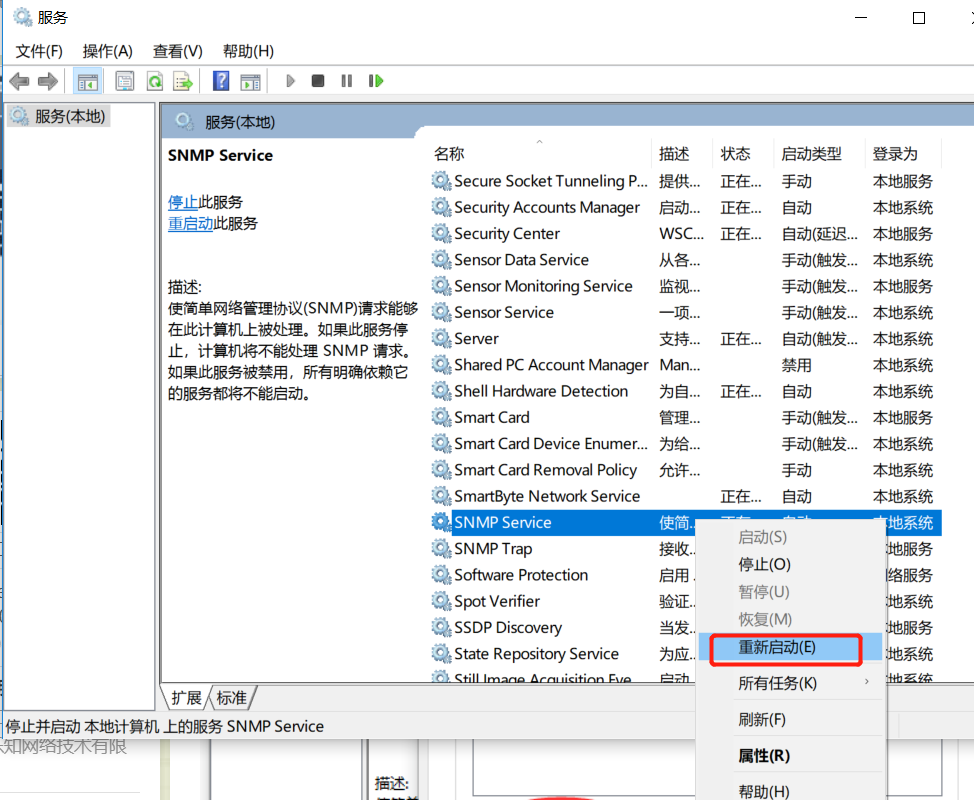
Task: Start the service with the play toolbar icon
Action: tap(290, 80)
